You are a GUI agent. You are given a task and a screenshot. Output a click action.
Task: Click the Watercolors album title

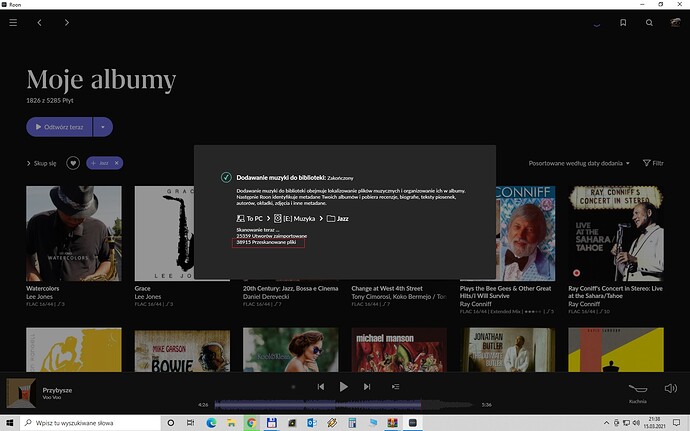point(43,288)
